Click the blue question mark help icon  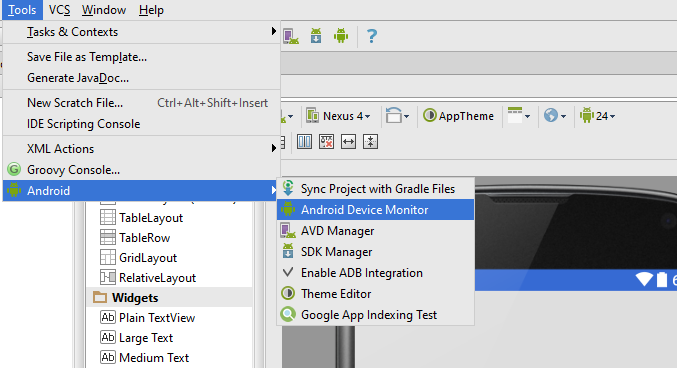tap(372, 36)
